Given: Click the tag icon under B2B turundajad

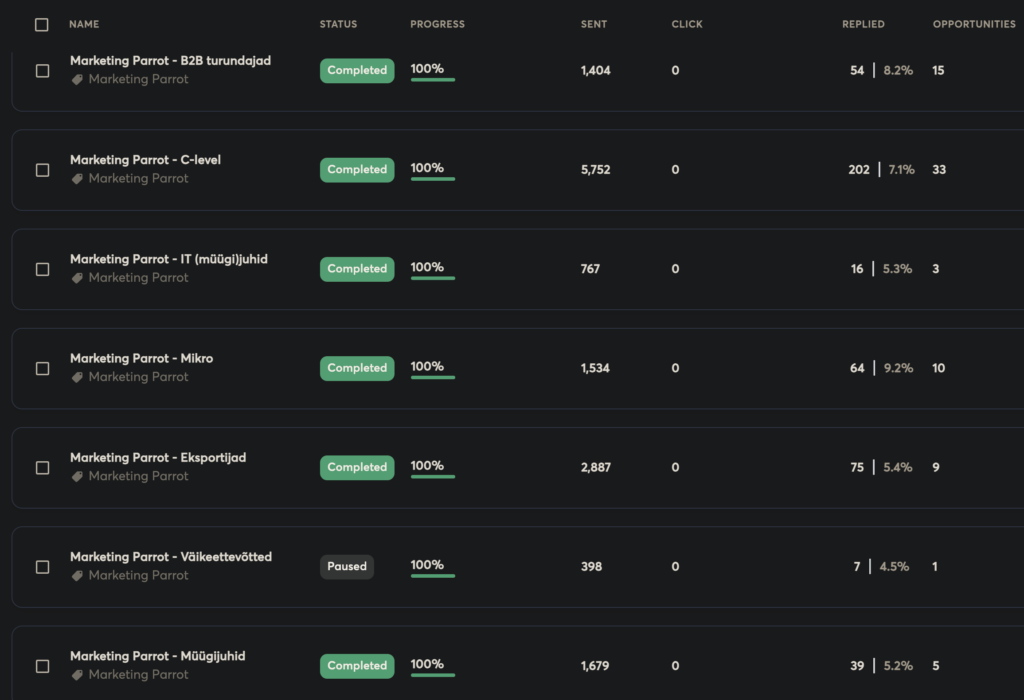Looking at the screenshot, I should 77,80.
